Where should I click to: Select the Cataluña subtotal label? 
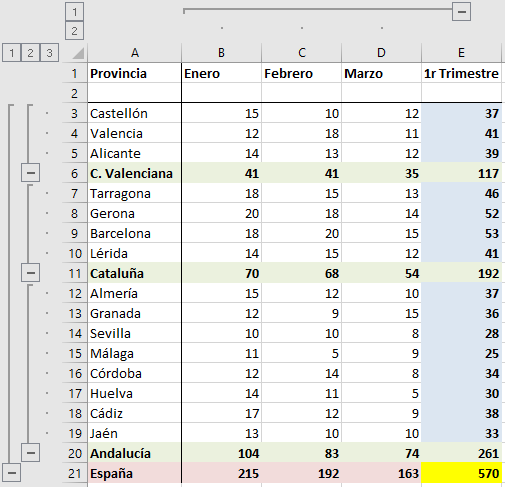pyautogui.click(x=135, y=273)
